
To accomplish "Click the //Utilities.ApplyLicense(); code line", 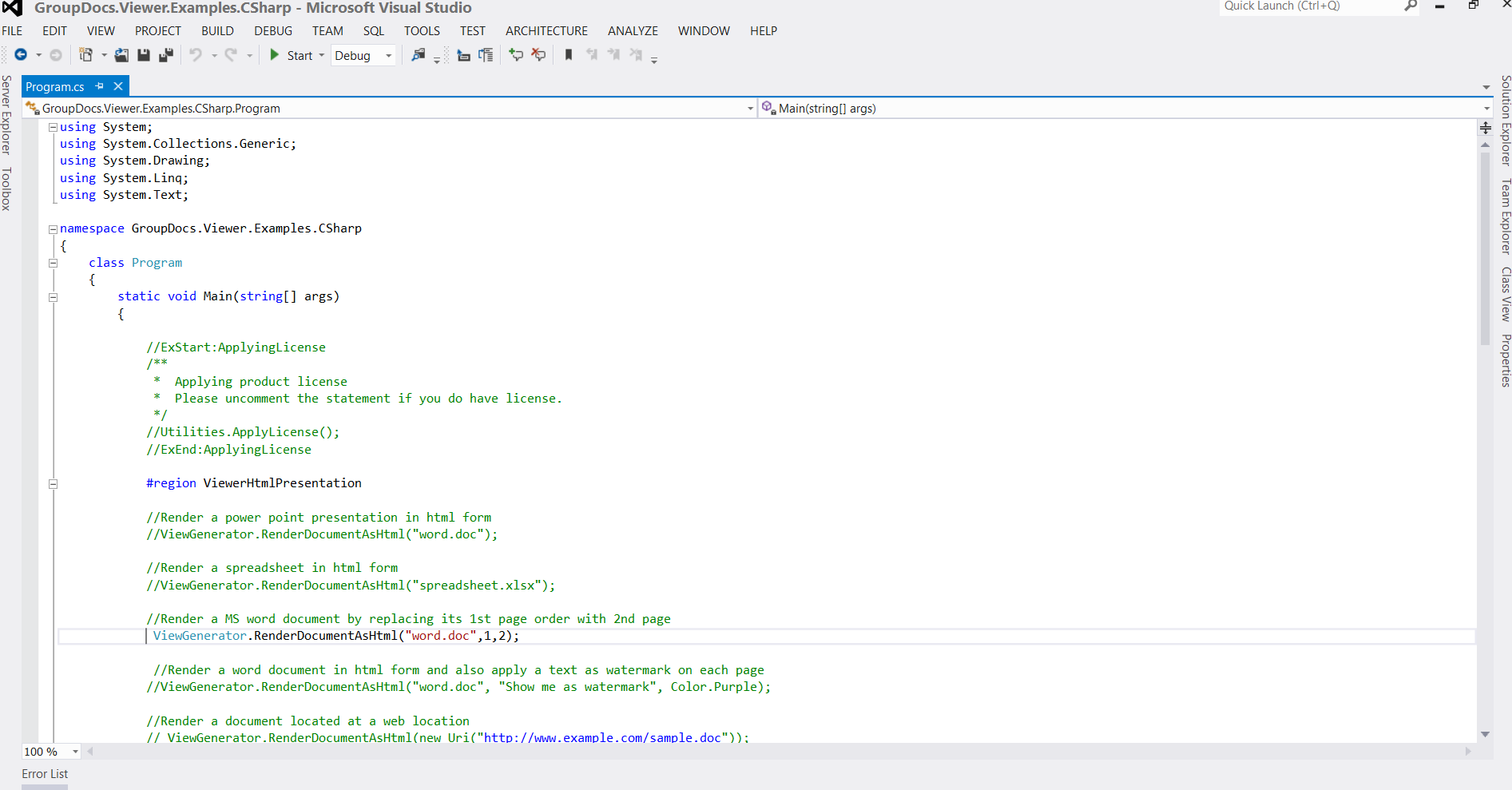I will point(243,432).
